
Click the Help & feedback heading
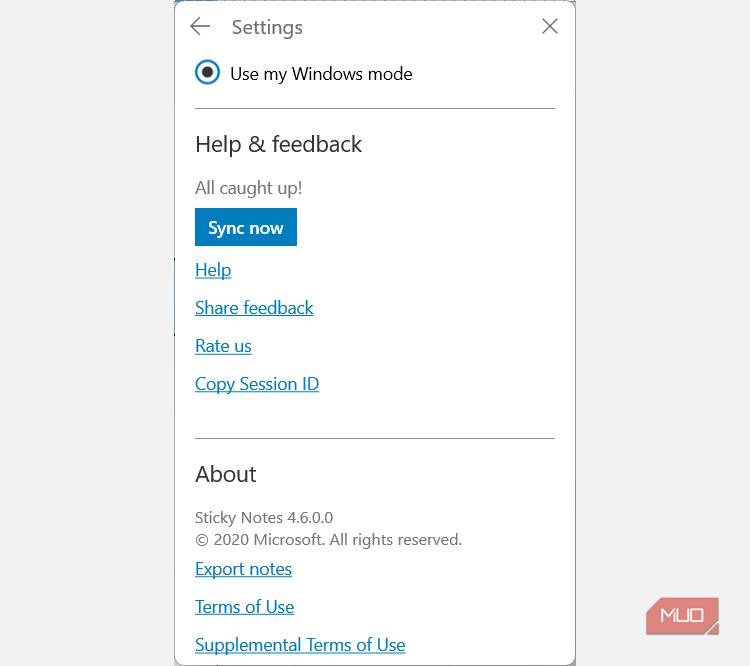278,144
